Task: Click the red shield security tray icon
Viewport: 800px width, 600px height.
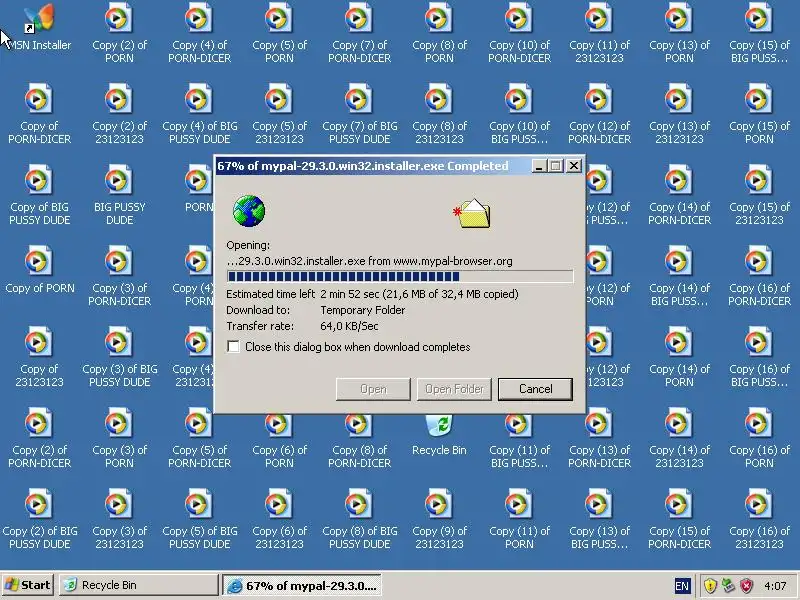Action: [x=746, y=585]
